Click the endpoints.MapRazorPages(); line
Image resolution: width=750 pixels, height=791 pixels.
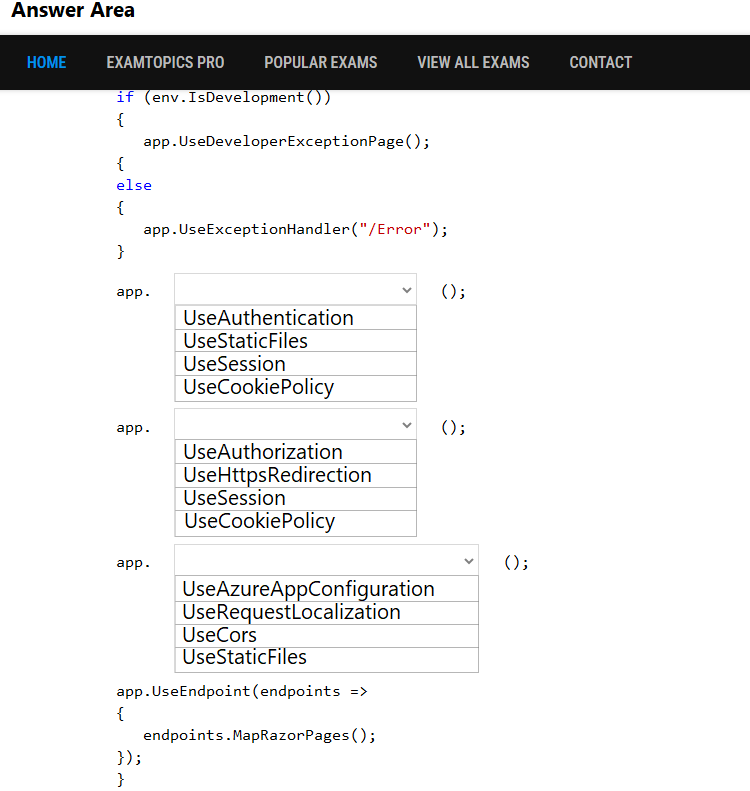pyautogui.click(x=260, y=736)
